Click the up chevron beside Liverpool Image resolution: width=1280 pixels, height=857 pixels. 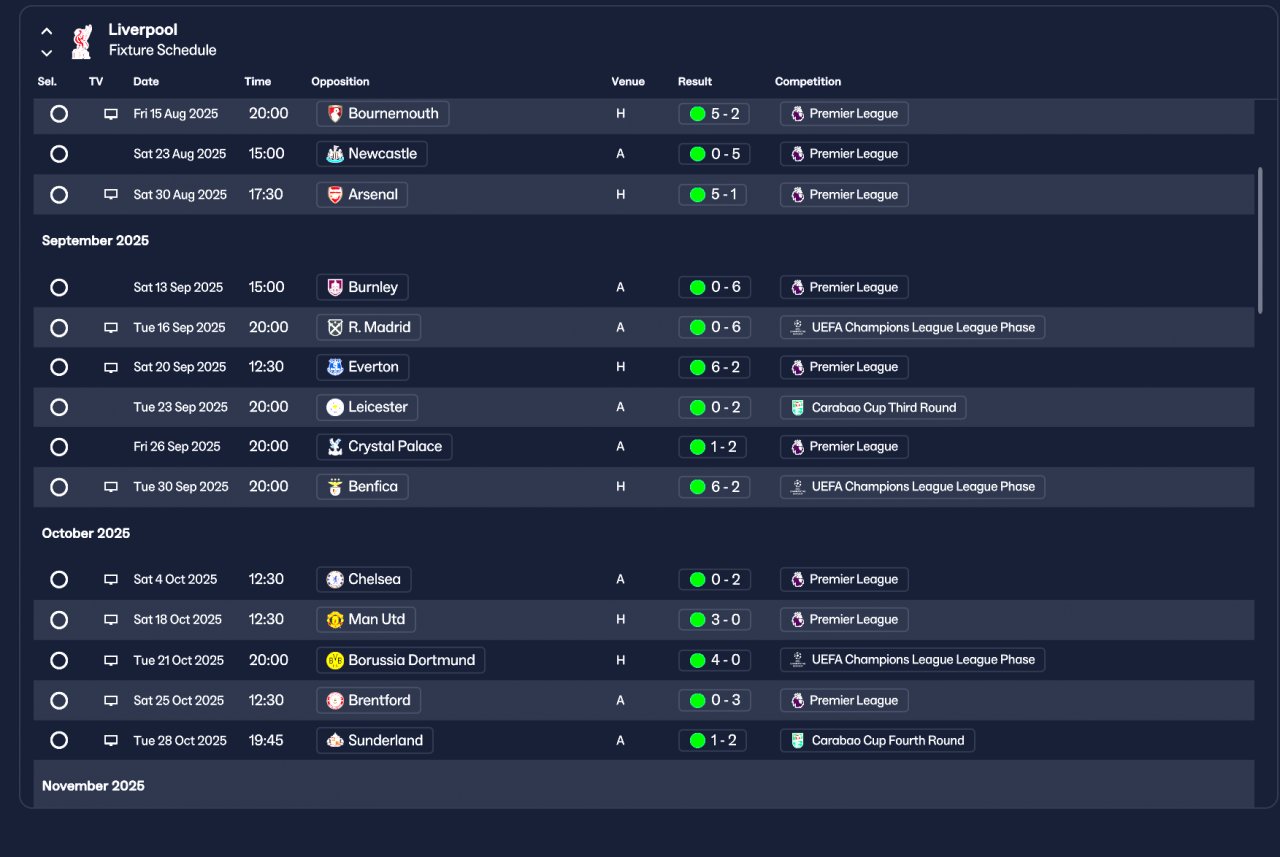46,31
